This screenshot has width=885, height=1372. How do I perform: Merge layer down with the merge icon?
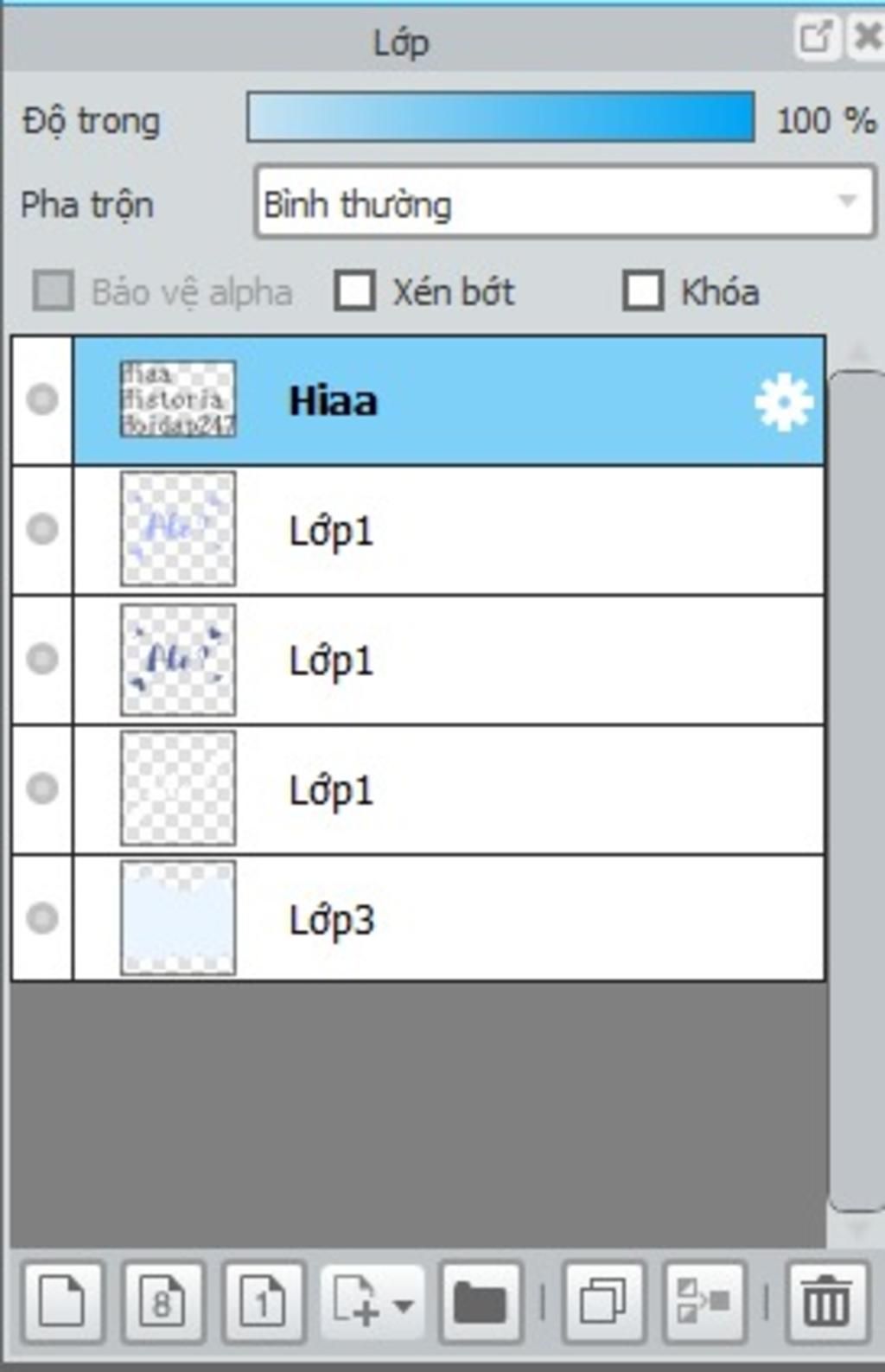tap(704, 1301)
